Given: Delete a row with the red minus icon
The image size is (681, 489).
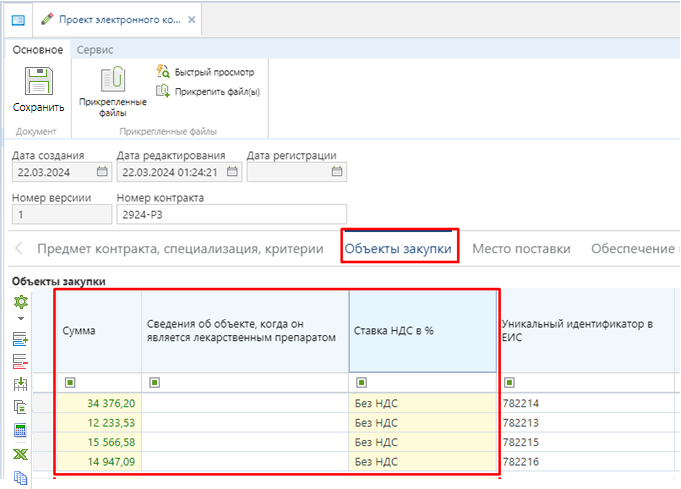Looking at the screenshot, I should coord(20,361).
